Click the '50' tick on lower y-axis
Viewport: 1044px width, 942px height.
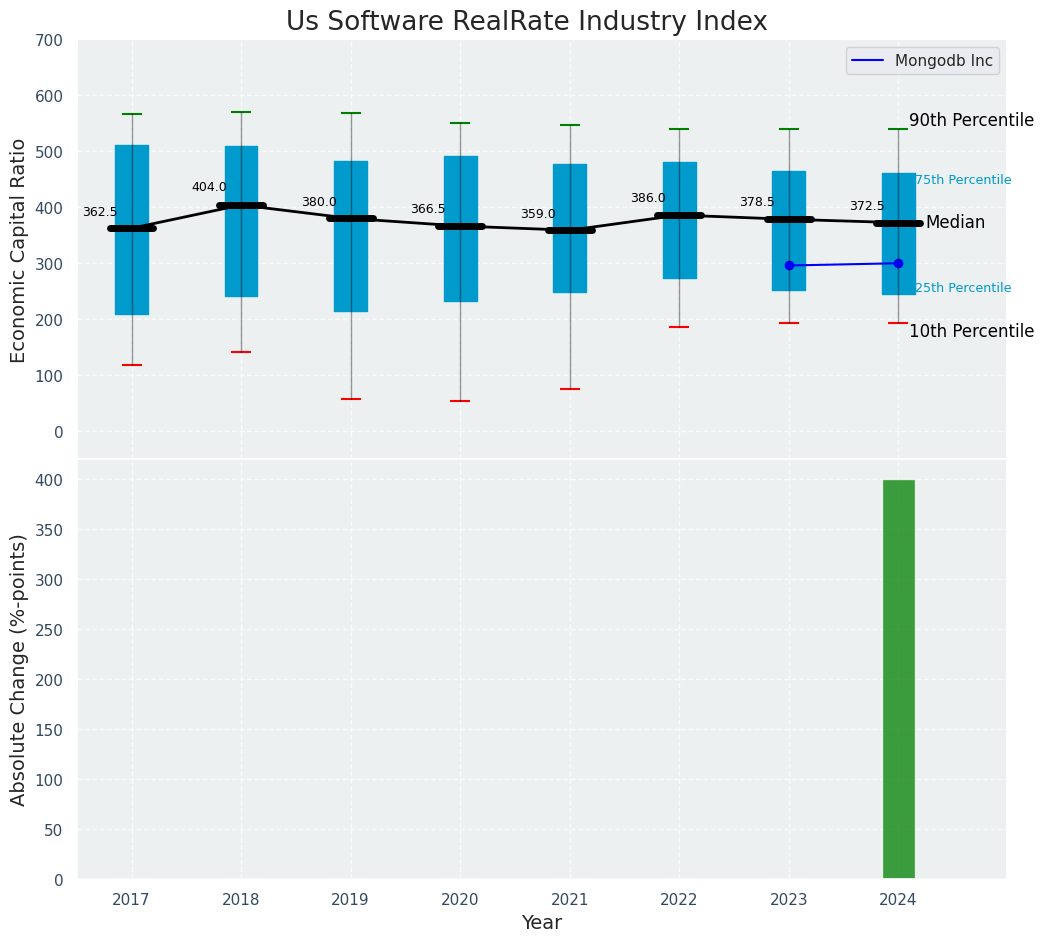coord(53,830)
